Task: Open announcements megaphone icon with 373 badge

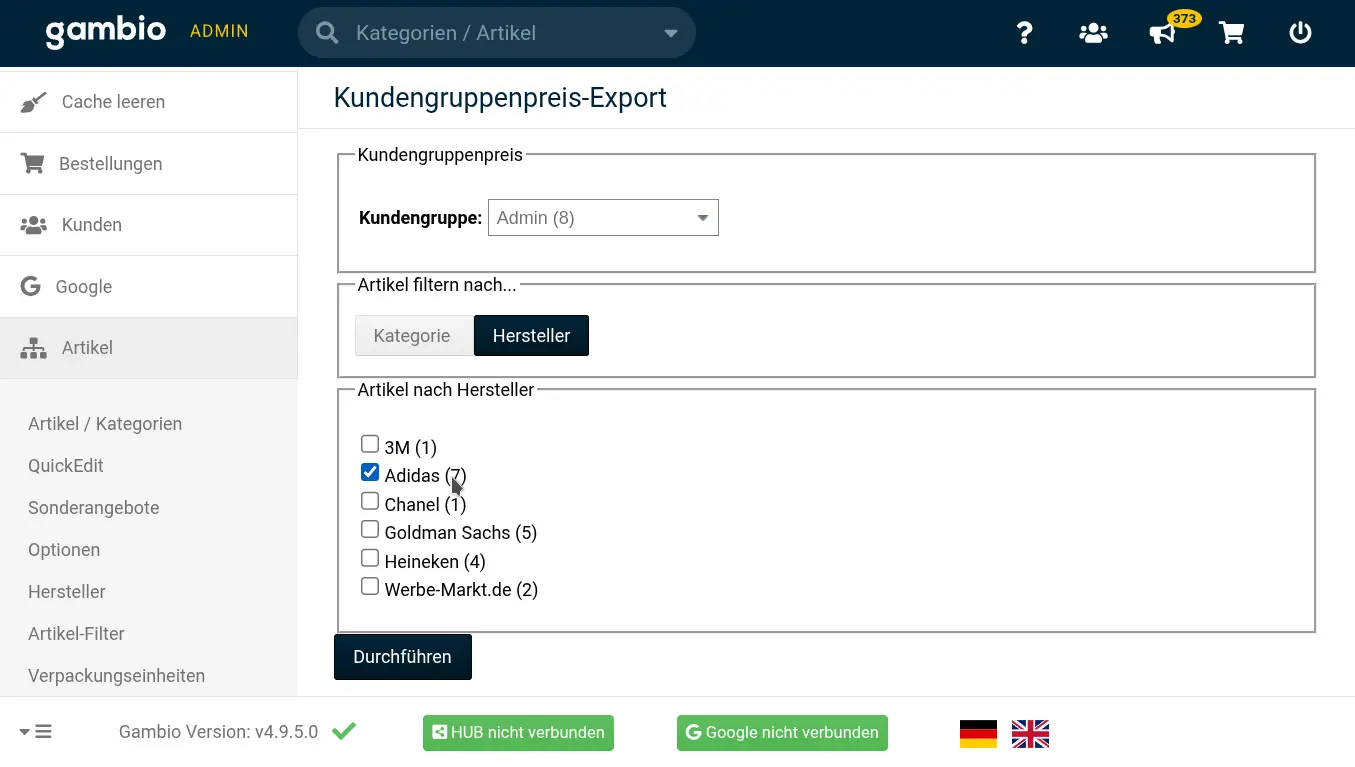Action: tap(1162, 34)
